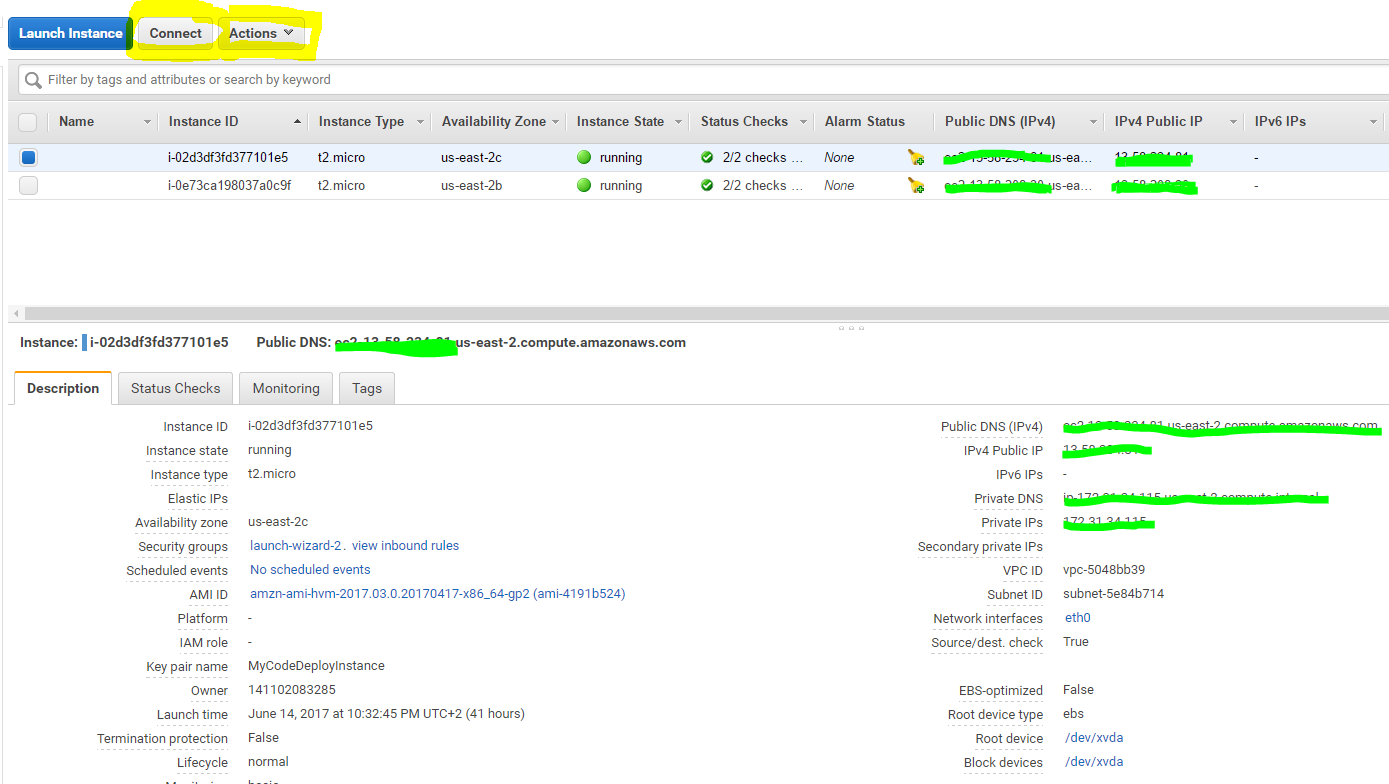1389x784 pixels.
Task: Open the Public DNS (IPv4) column dropdown
Action: tap(1092, 122)
